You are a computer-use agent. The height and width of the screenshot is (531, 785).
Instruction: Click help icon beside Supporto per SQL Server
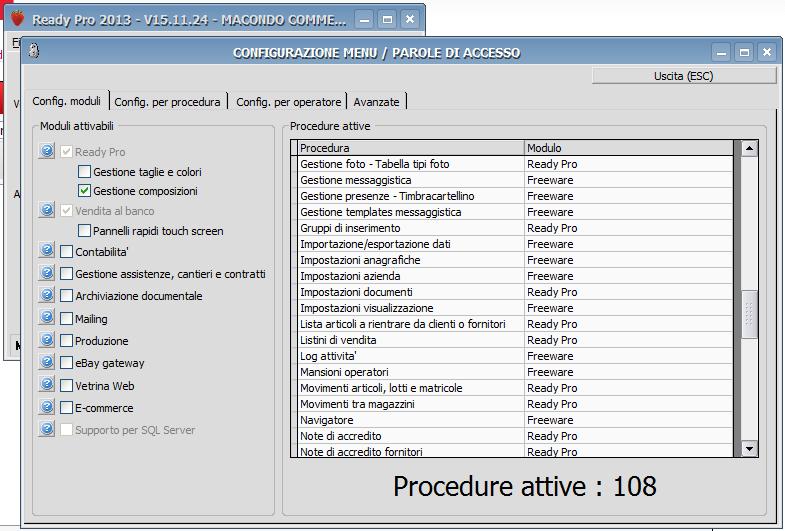47,429
